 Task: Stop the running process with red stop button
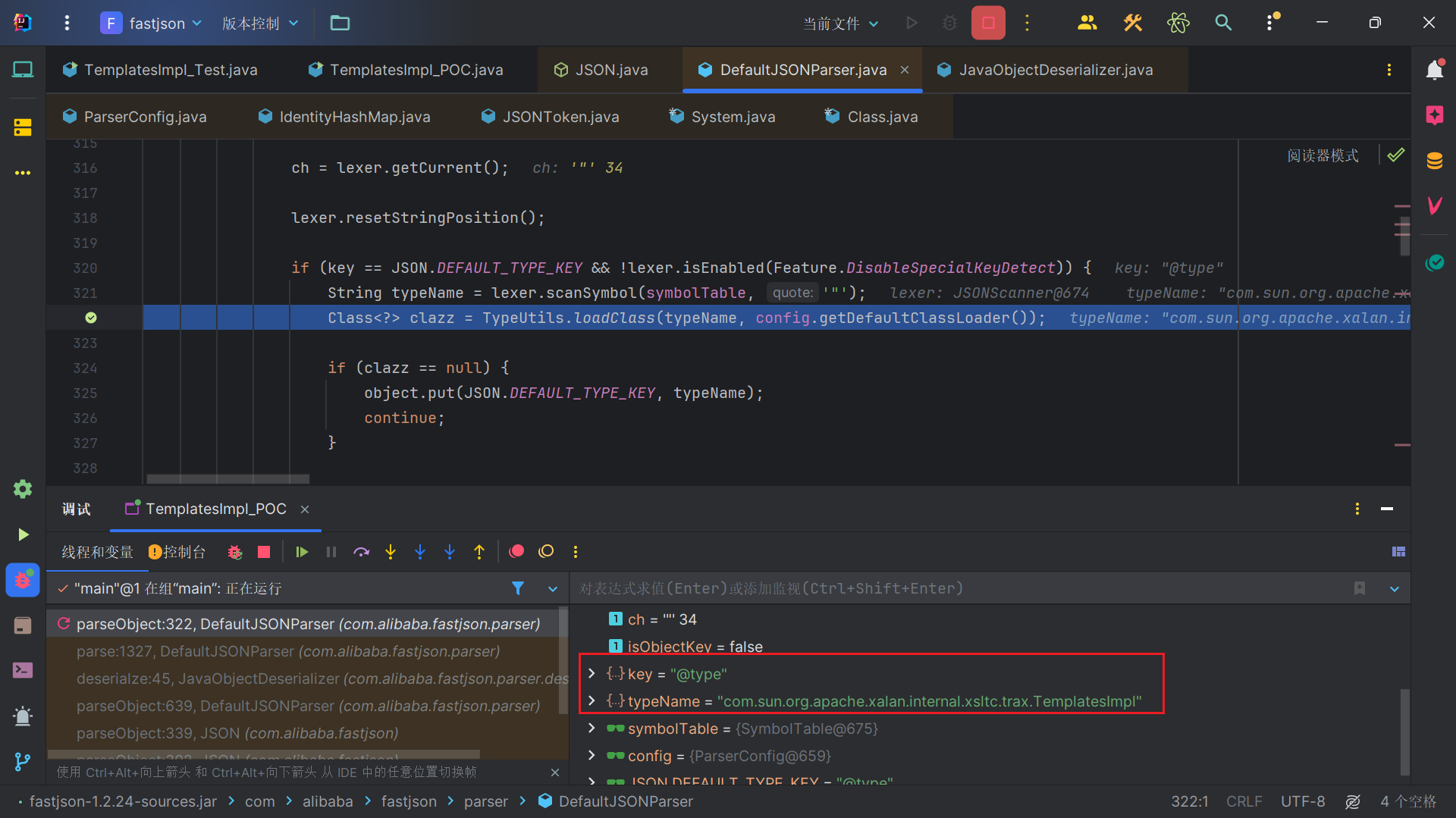988,23
